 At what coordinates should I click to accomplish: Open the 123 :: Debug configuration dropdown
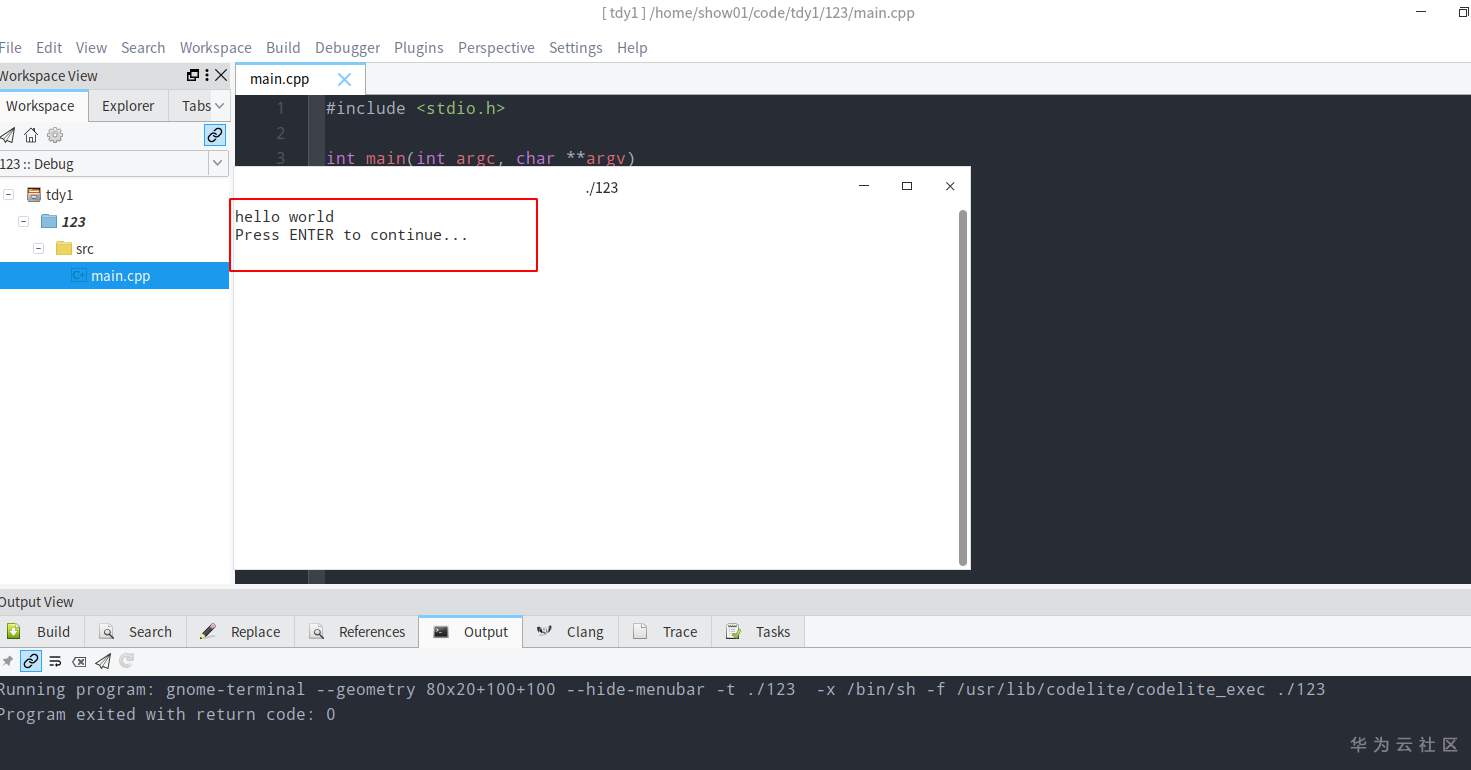217,163
